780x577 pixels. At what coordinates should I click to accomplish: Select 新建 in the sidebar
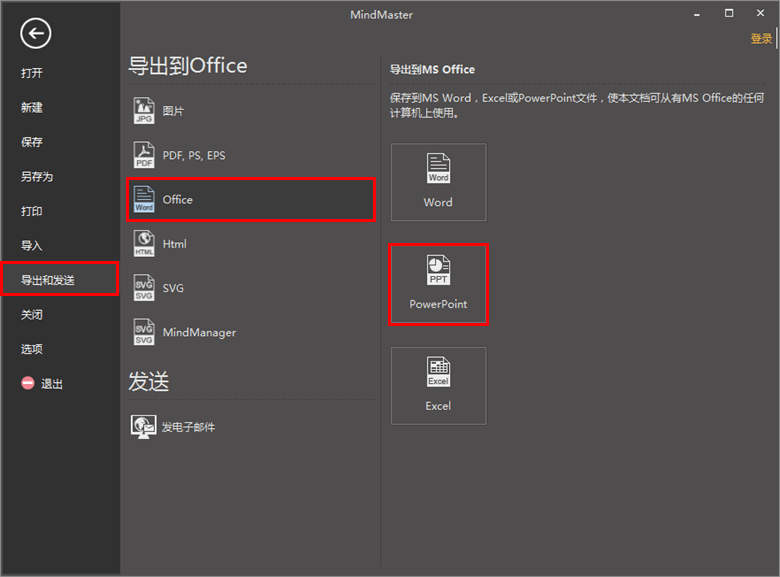click(32, 108)
